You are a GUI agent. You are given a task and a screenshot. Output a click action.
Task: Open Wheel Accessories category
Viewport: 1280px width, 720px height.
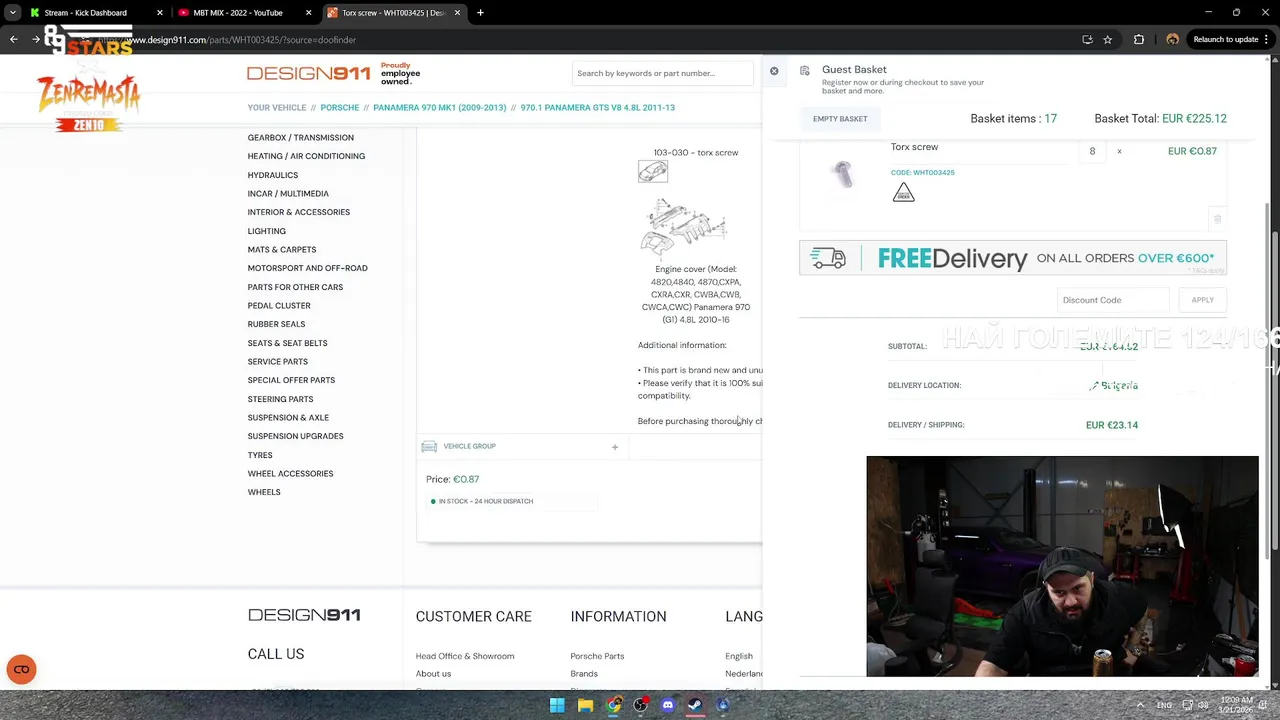point(290,474)
